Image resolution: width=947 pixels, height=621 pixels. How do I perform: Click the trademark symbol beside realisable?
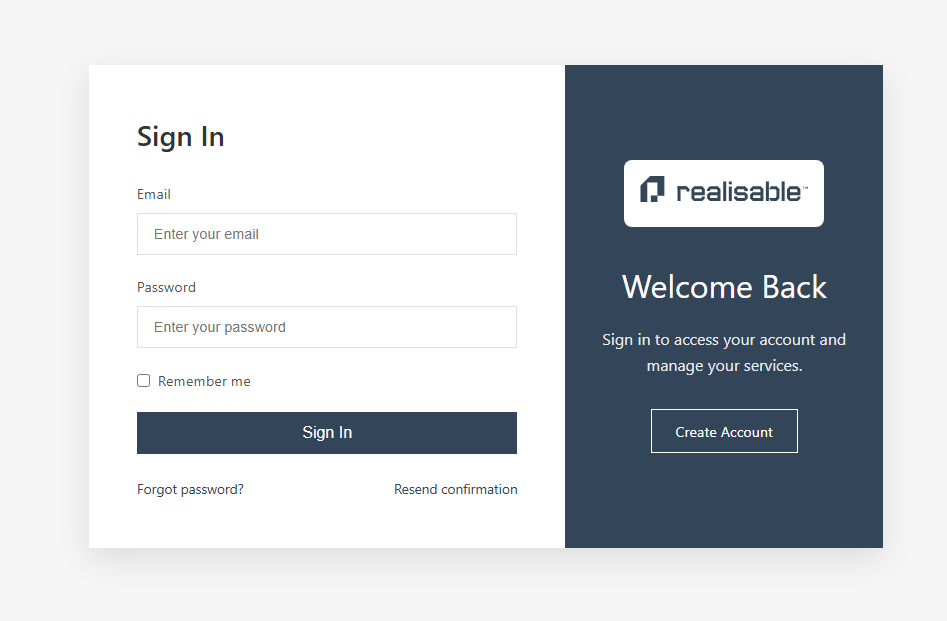(x=805, y=185)
